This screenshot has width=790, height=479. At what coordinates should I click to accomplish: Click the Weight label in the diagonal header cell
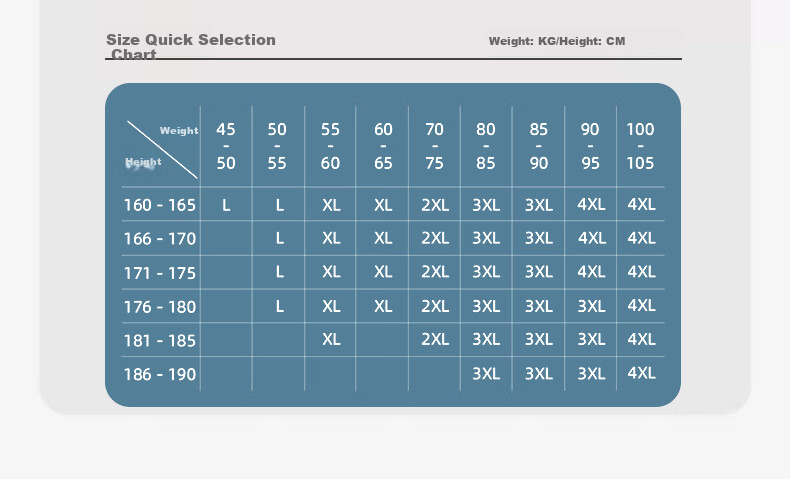point(179,131)
